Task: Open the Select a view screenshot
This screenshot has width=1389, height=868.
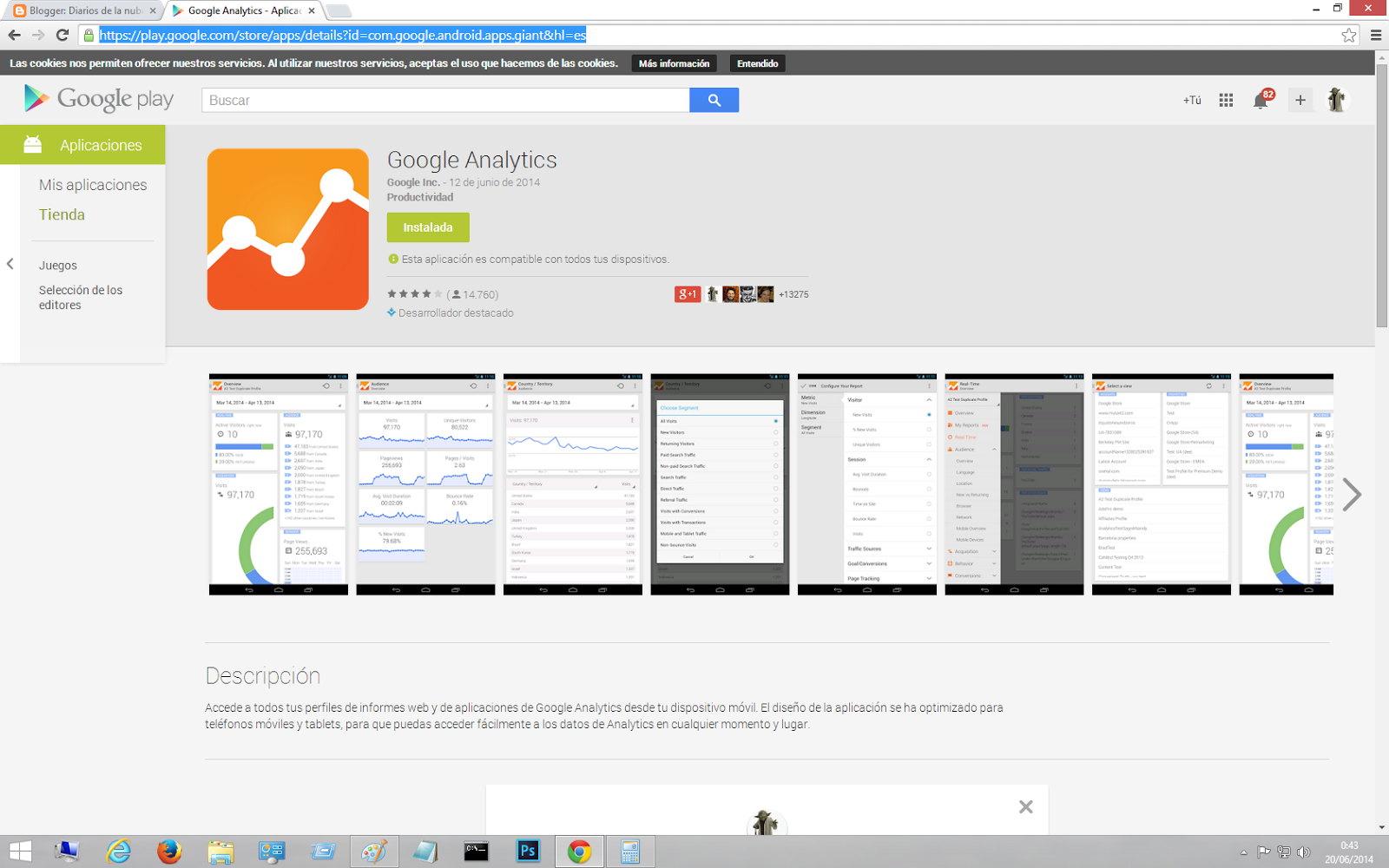Action: pos(1162,484)
